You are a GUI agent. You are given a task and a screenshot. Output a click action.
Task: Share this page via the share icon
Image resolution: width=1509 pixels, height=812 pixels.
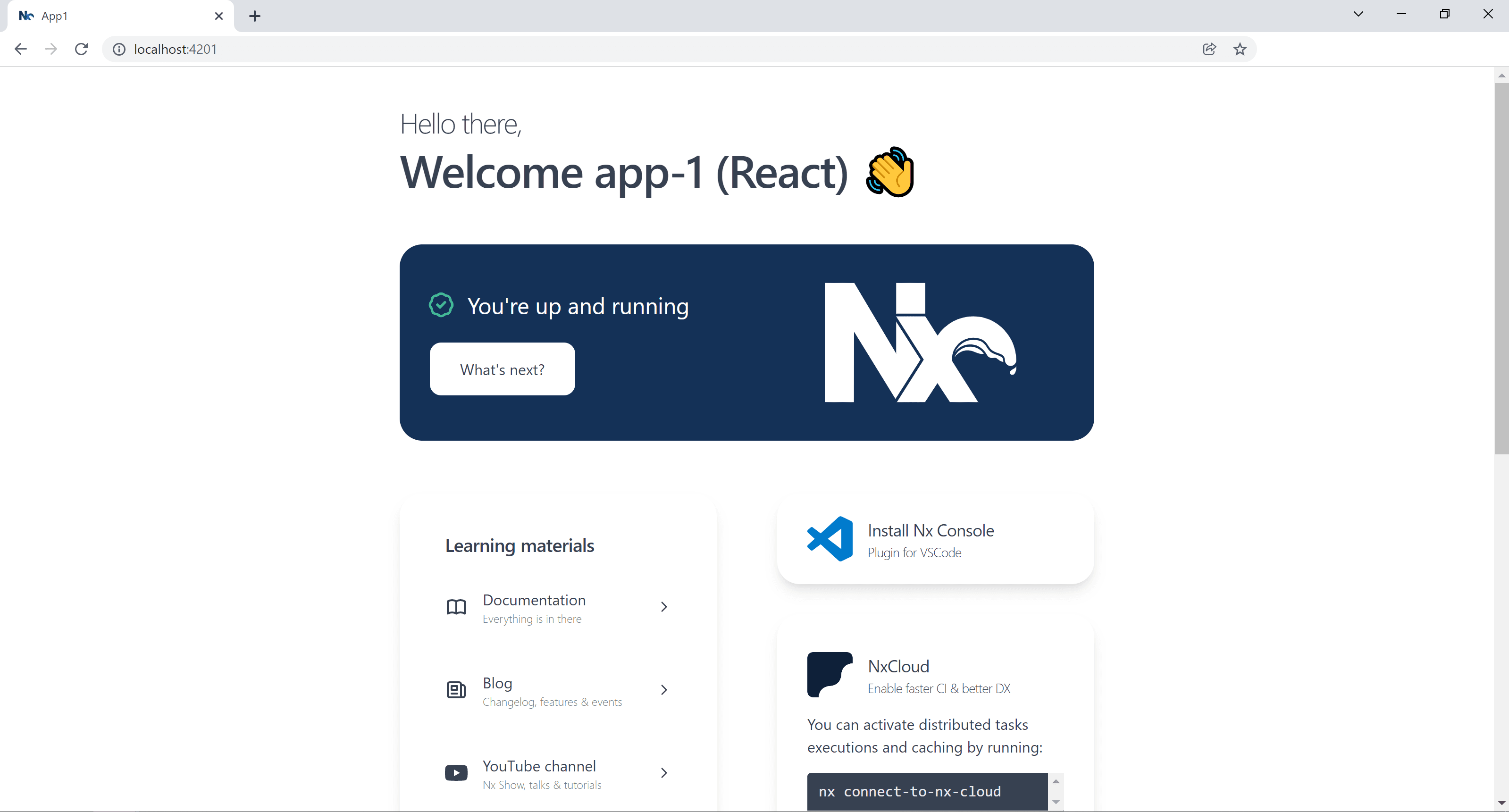[x=1209, y=49]
